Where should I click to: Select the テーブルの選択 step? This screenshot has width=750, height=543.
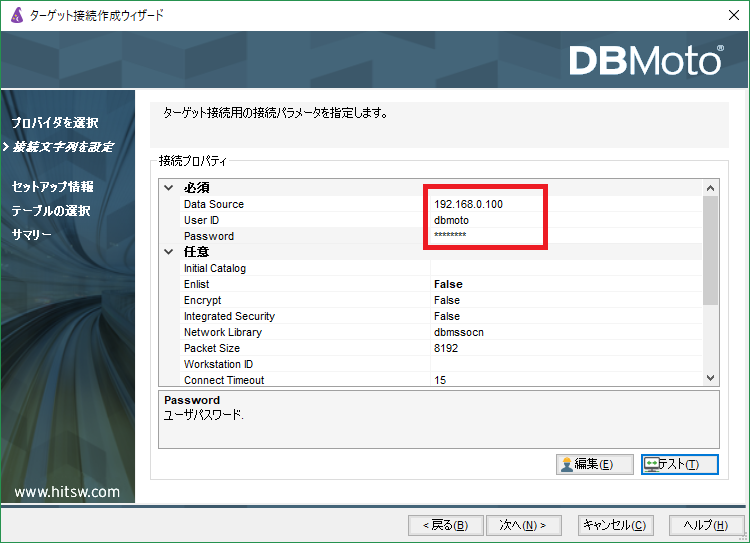(51, 211)
